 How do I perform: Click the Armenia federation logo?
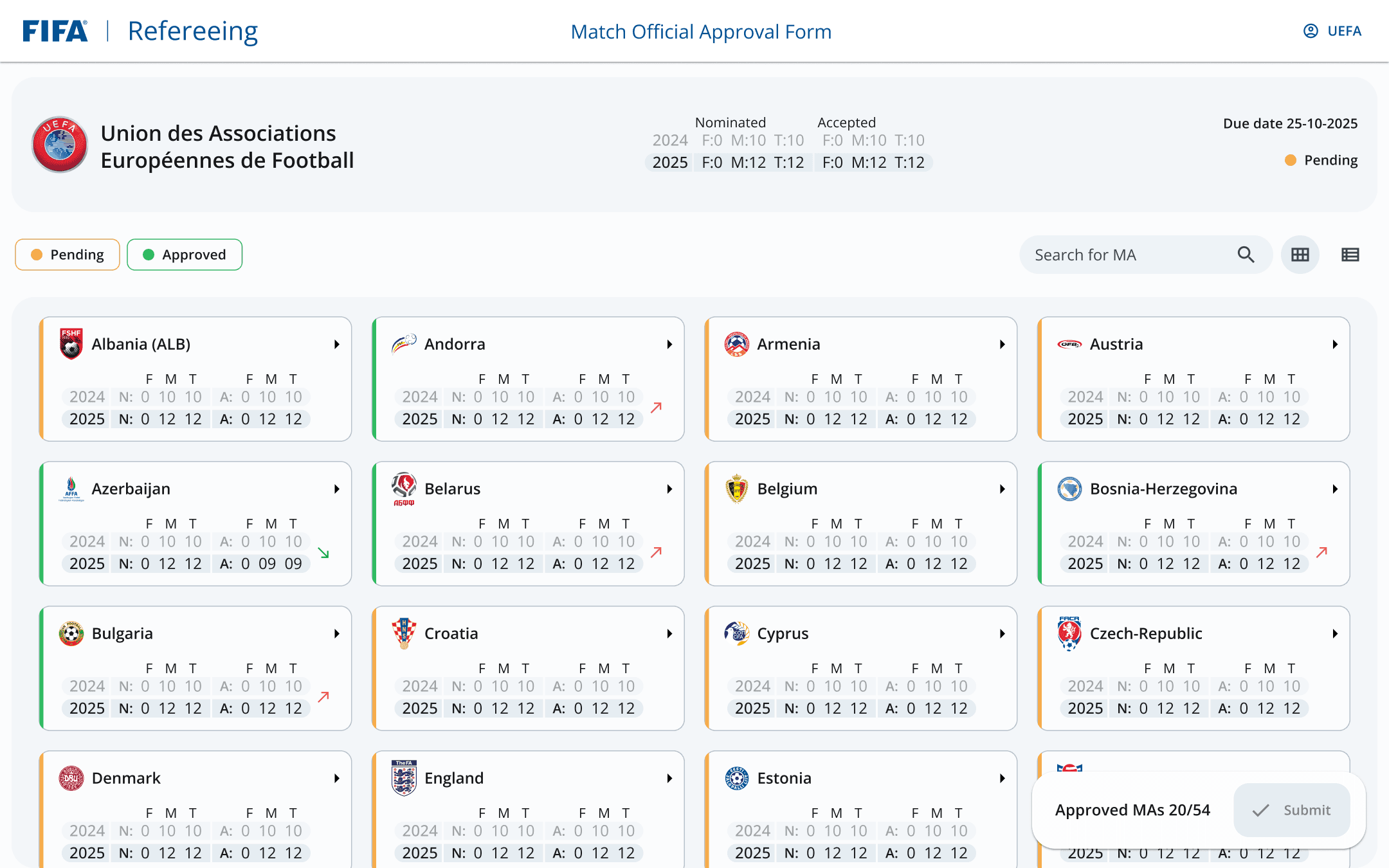pyautogui.click(x=737, y=344)
